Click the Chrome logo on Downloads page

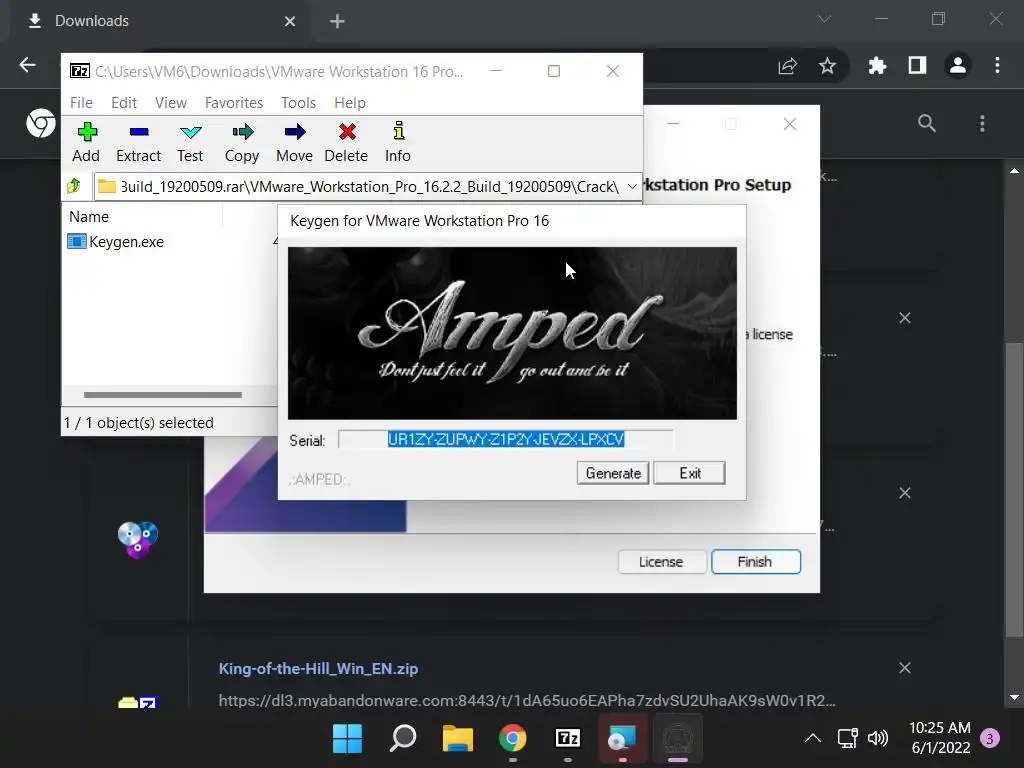pyautogui.click(x=40, y=123)
